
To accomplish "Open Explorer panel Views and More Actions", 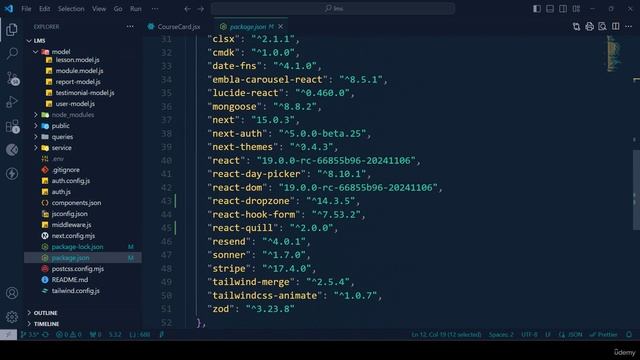I will pyautogui.click(x=130, y=27).
